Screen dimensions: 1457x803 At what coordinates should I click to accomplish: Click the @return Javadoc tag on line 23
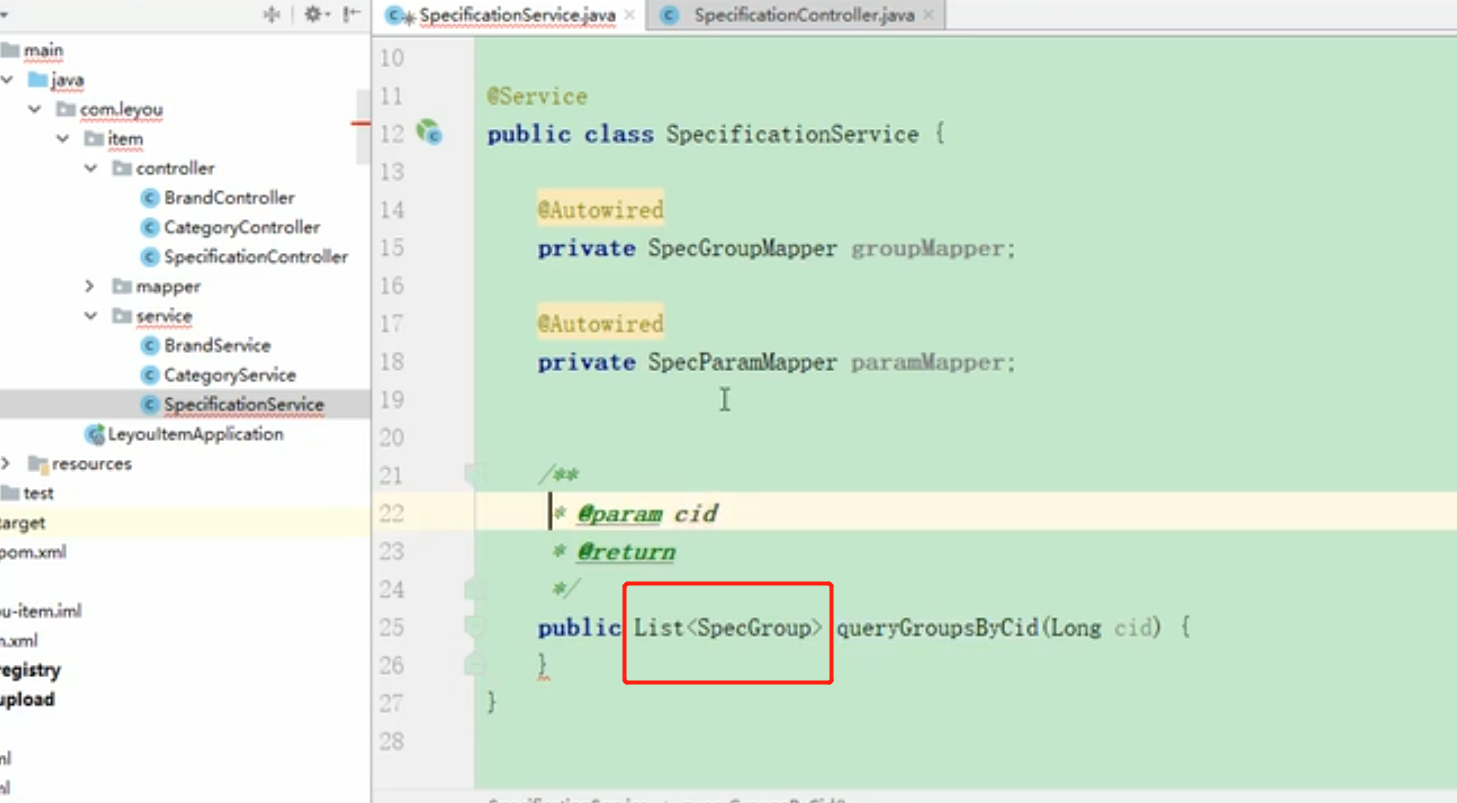tap(626, 552)
